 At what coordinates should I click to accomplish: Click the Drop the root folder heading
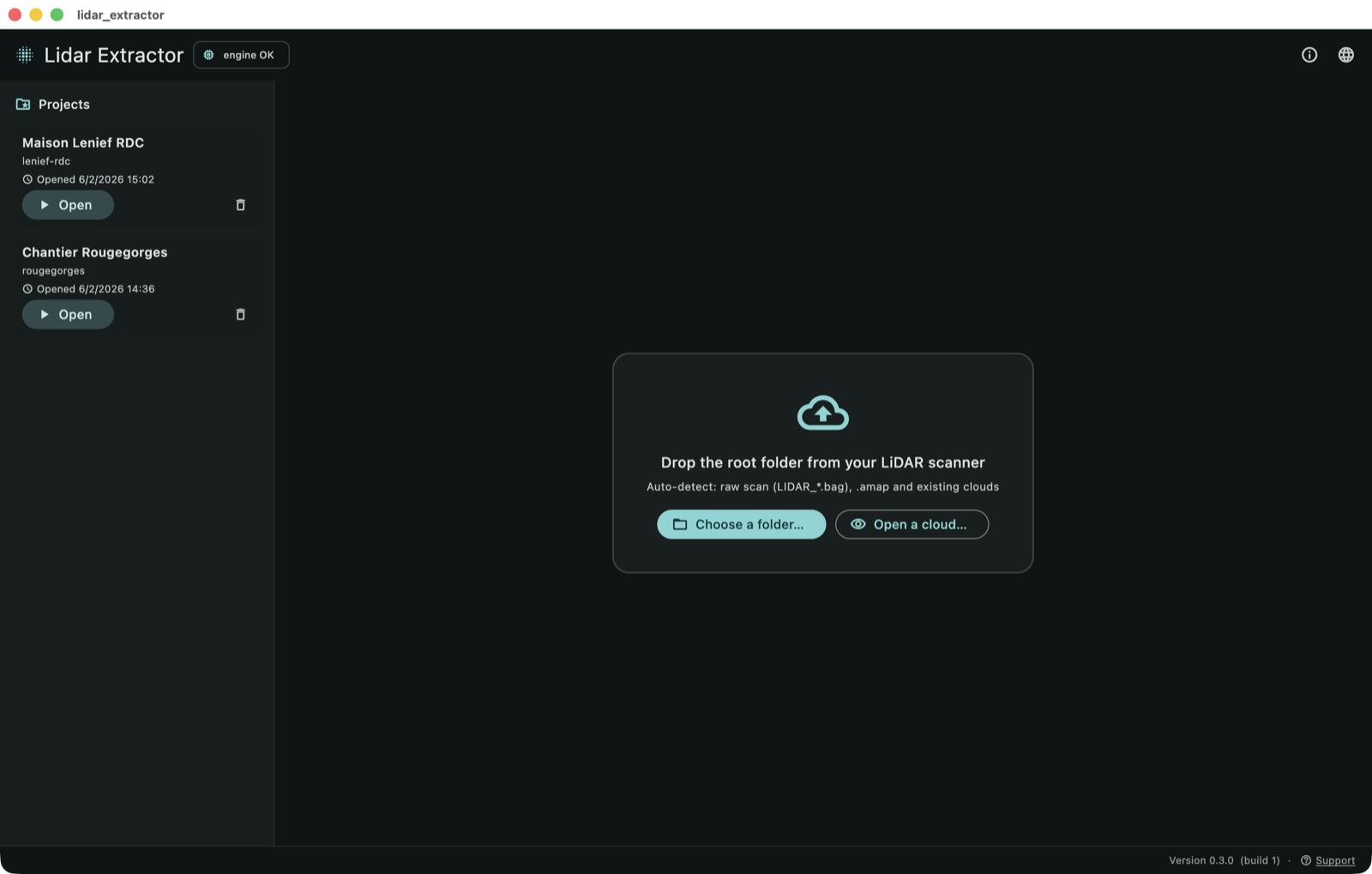point(823,462)
